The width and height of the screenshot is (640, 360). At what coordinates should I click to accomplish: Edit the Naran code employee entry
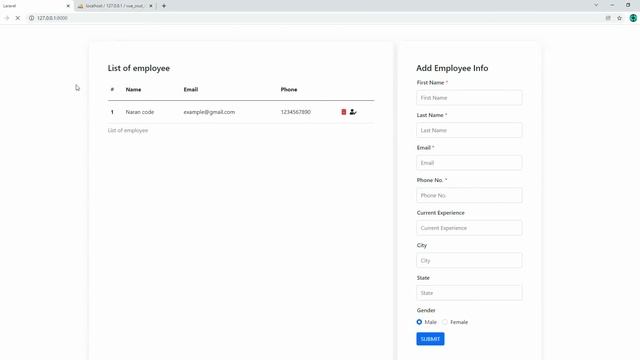click(x=353, y=112)
